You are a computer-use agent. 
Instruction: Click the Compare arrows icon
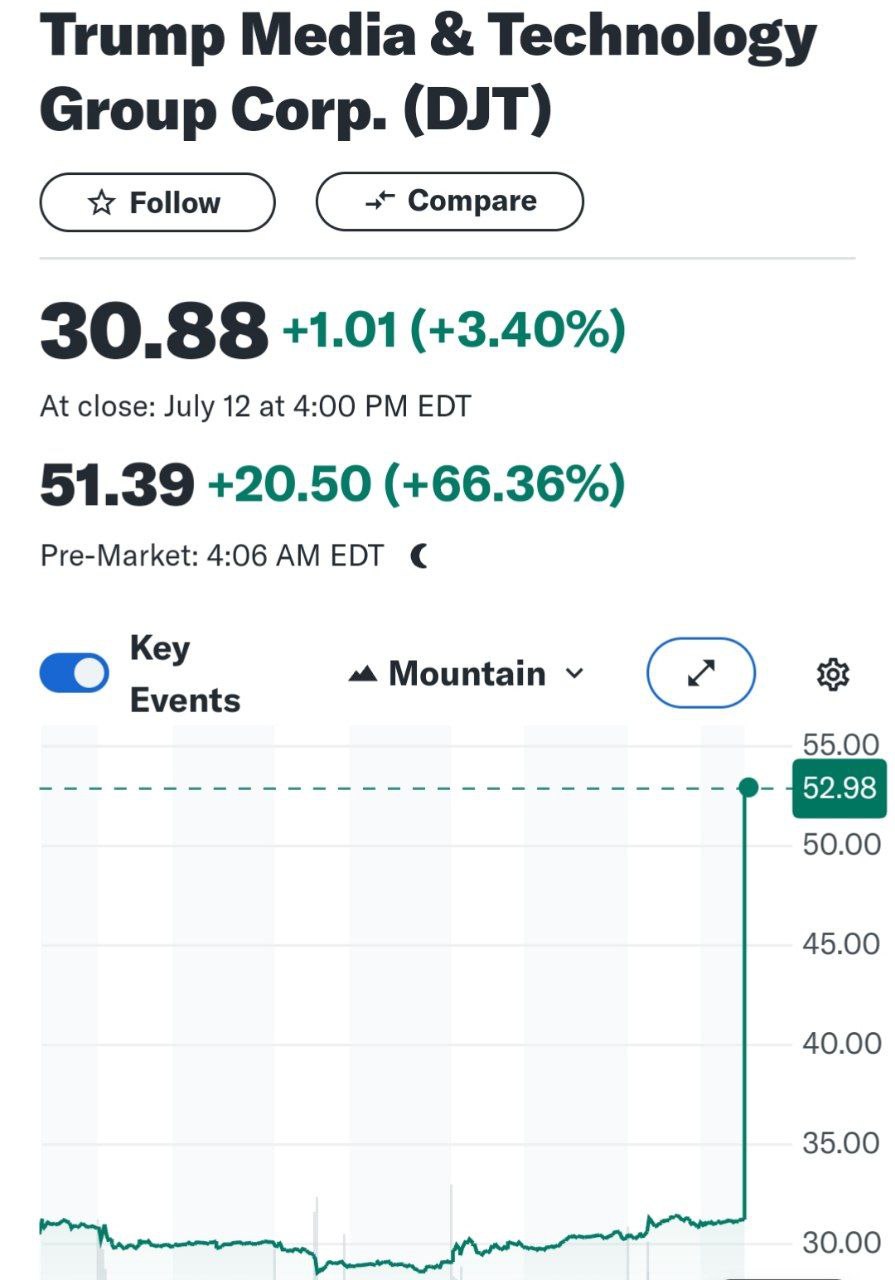point(381,201)
